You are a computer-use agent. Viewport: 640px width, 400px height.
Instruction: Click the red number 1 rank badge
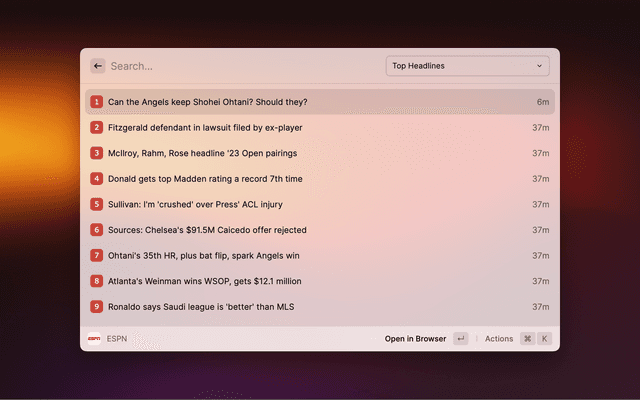click(x=97, y=102)
